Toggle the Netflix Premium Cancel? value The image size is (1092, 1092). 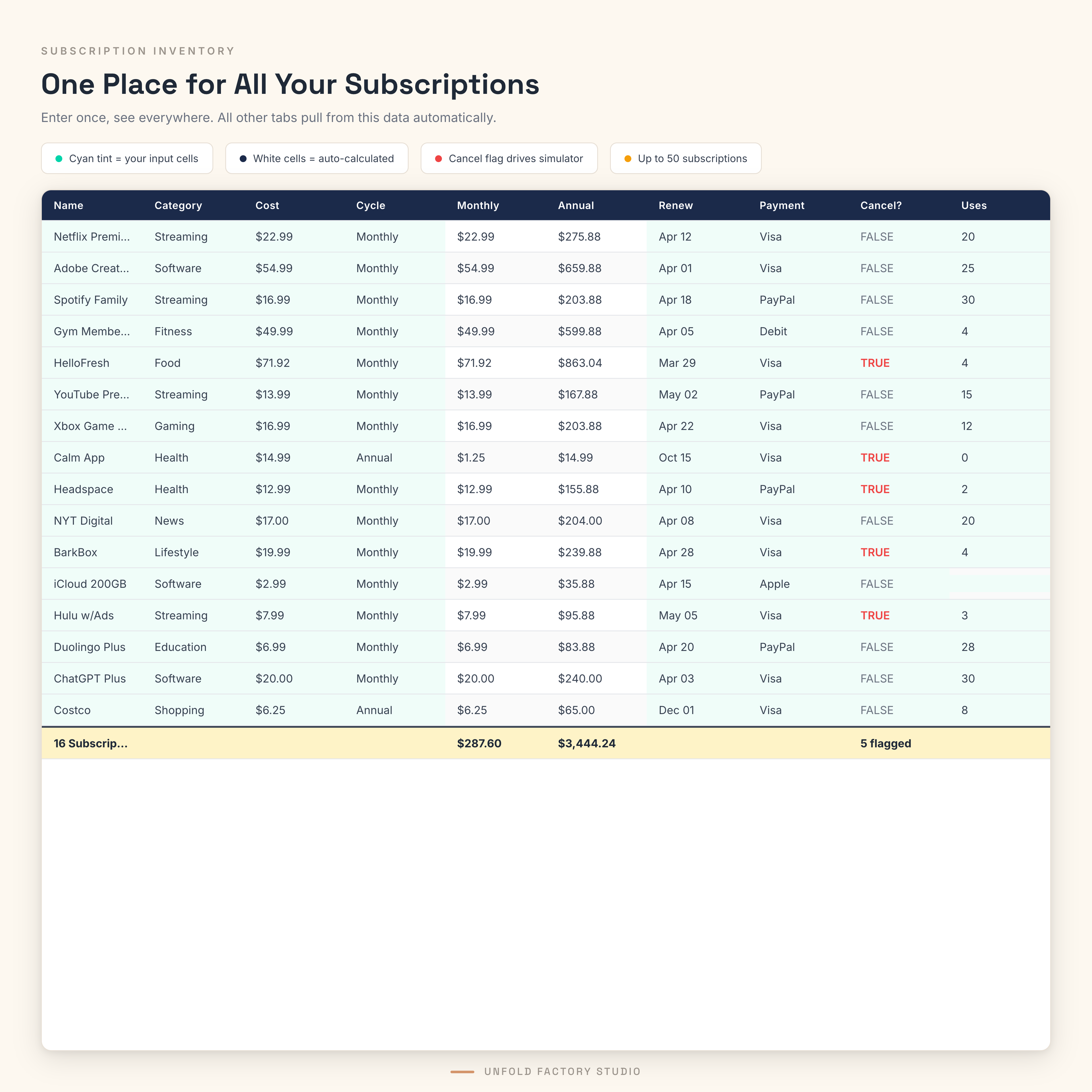pos(876,237)
